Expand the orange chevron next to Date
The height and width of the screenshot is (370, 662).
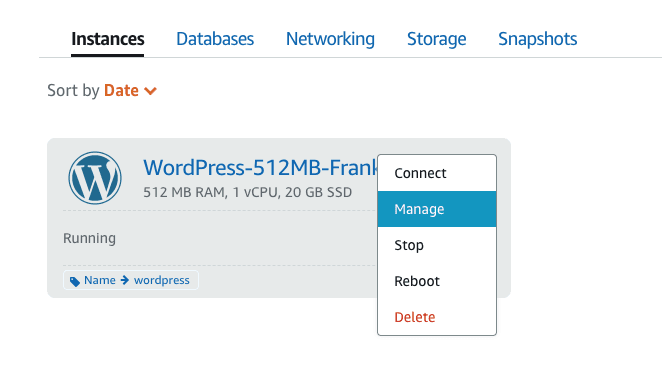pos(150,91)
